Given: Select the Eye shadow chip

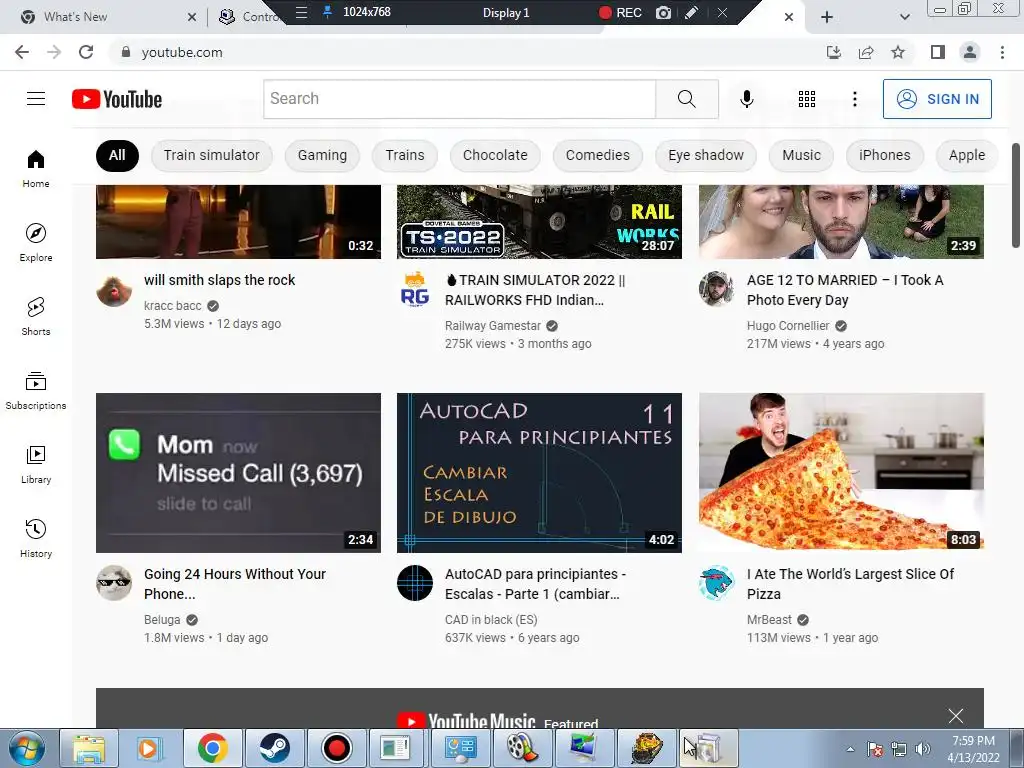Looking at the screenshot, I should 706,155.
